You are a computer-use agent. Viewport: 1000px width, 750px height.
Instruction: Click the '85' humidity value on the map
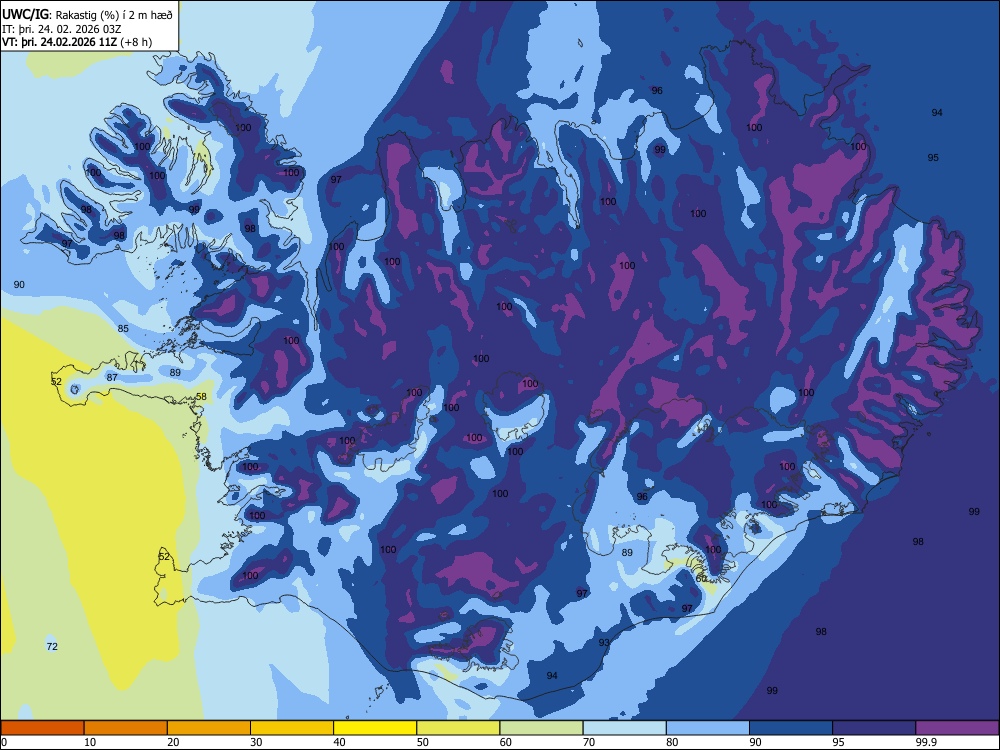(x=123, y=329)
